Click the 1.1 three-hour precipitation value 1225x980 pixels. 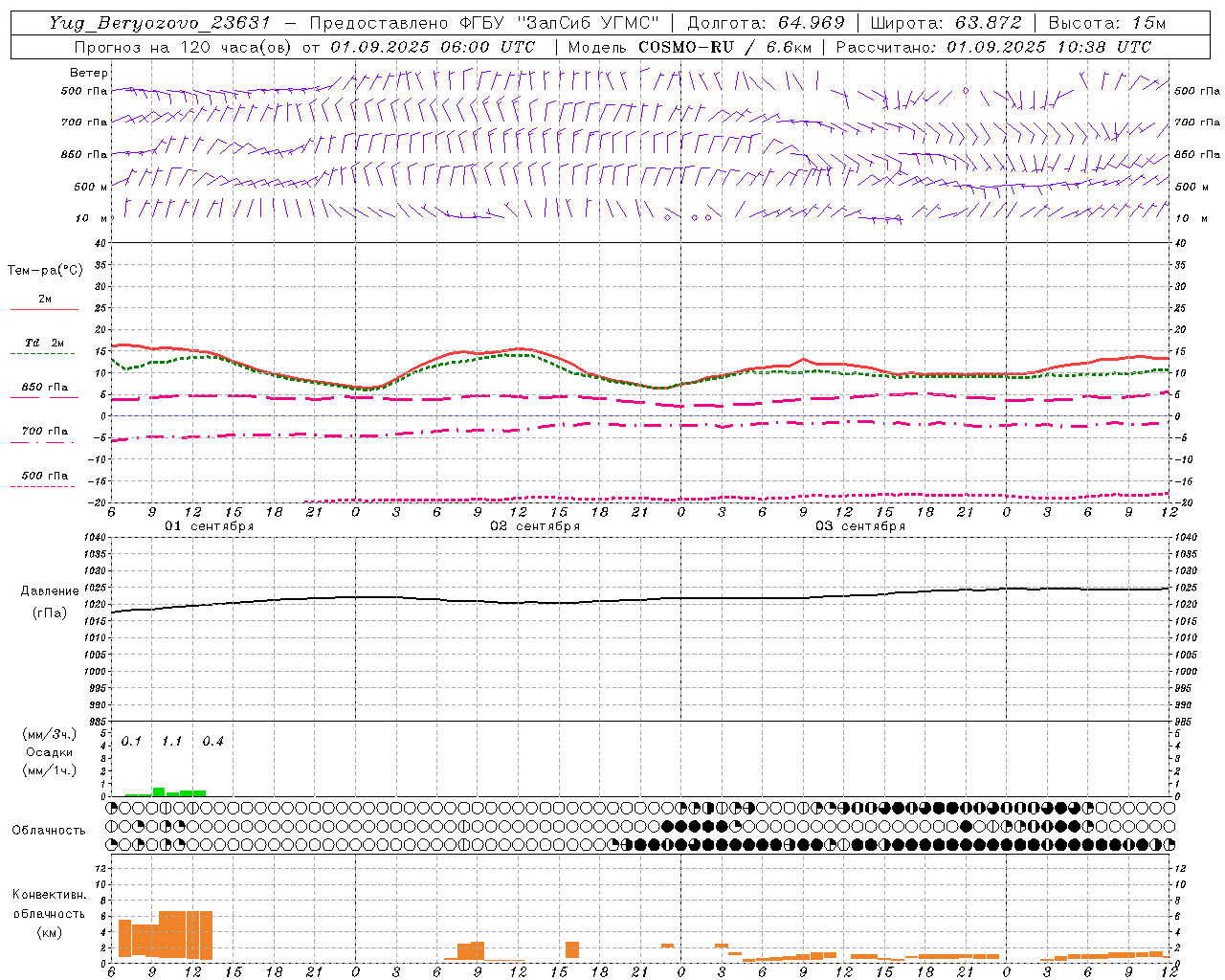(x=171, y=741)
